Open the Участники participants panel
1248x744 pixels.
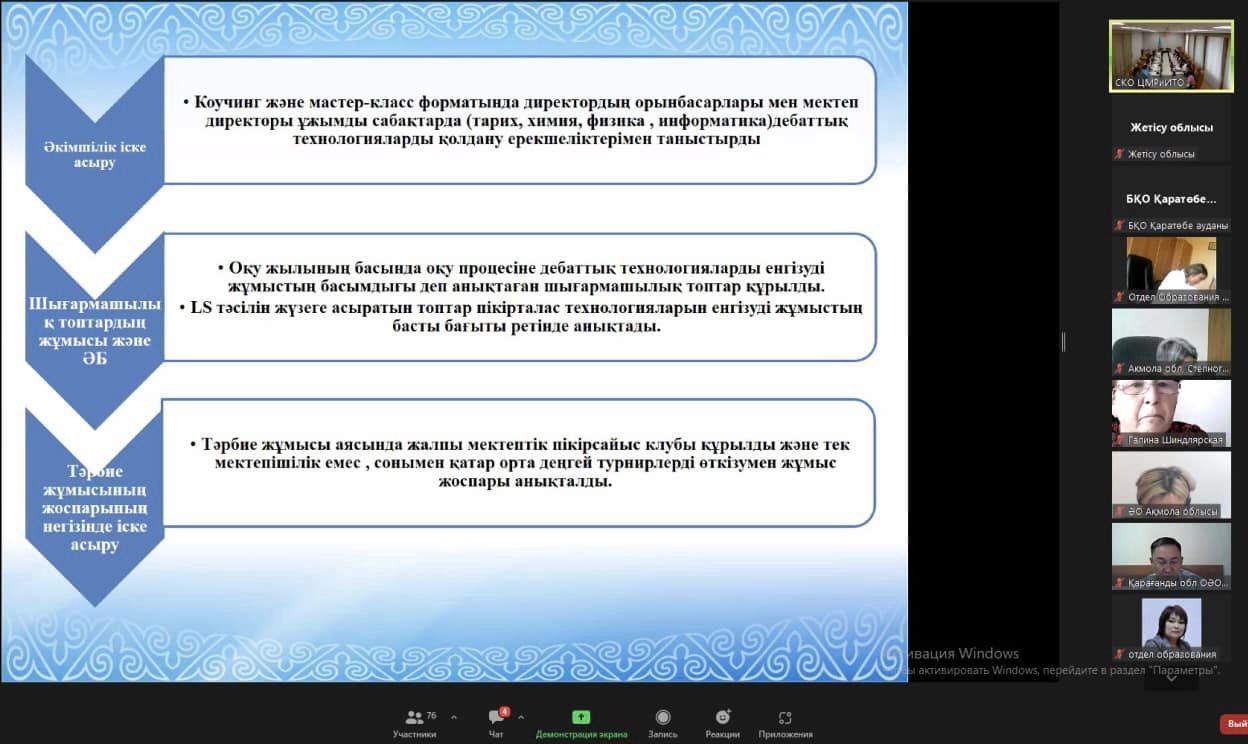(x=415, y=724)
